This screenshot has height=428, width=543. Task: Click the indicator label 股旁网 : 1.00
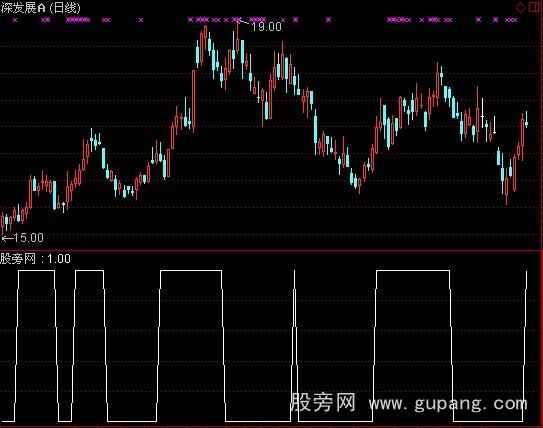click(35, 259)
